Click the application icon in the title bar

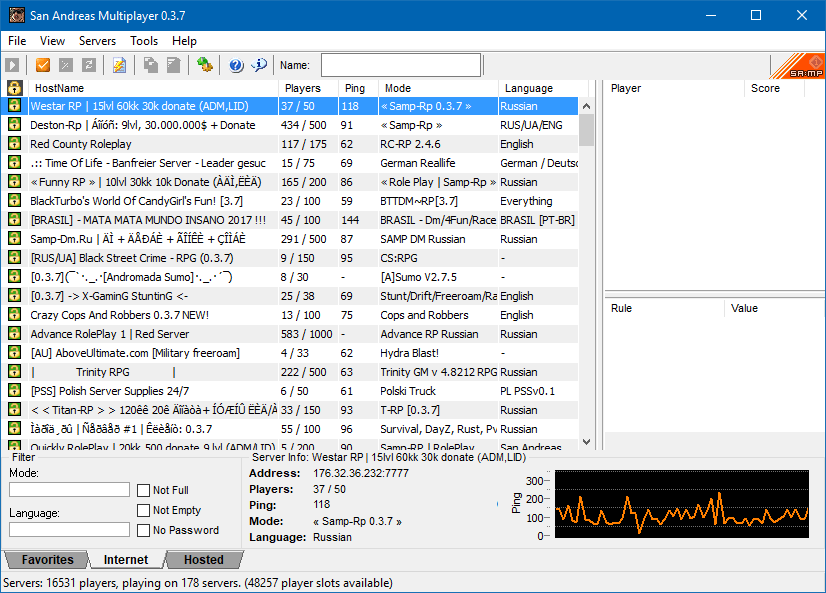click(x=16, y=15)
